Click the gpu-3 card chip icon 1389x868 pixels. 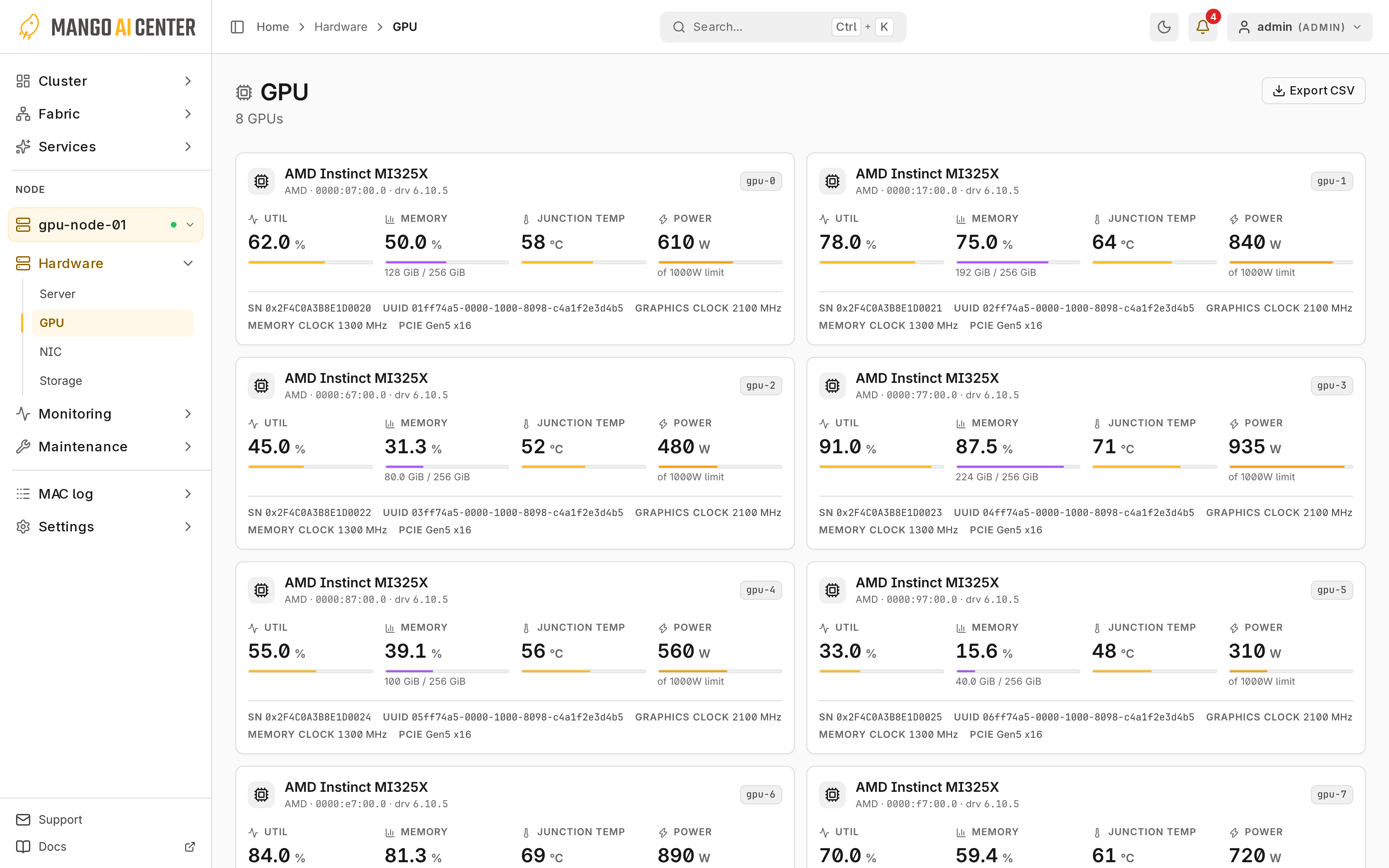[832, 386]
